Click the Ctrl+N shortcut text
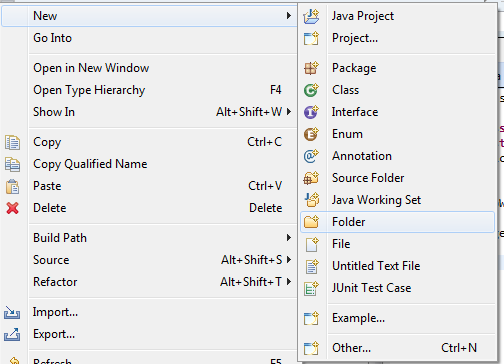 [459, 348]
